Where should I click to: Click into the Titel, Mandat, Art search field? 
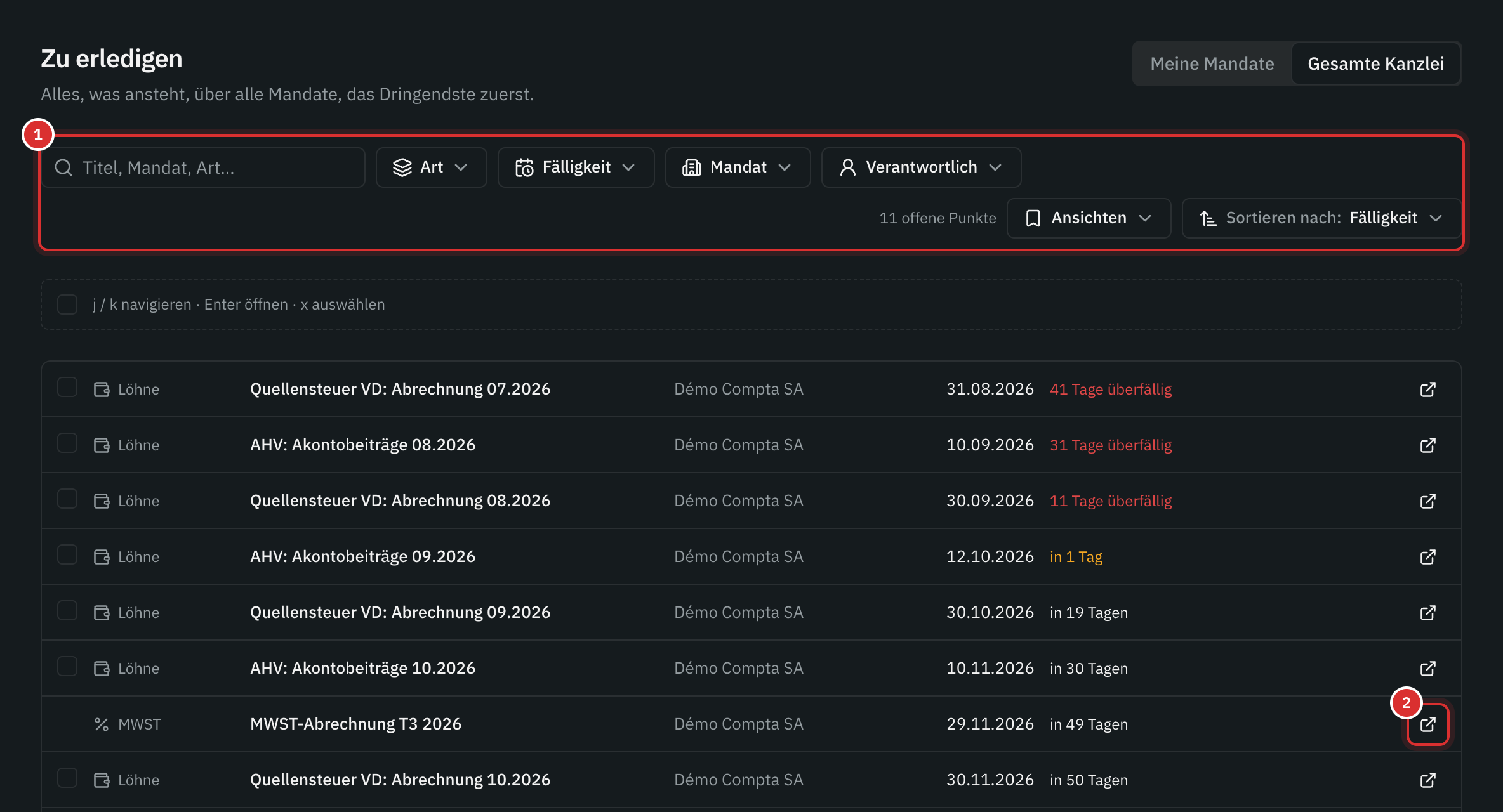pos(203,167)
